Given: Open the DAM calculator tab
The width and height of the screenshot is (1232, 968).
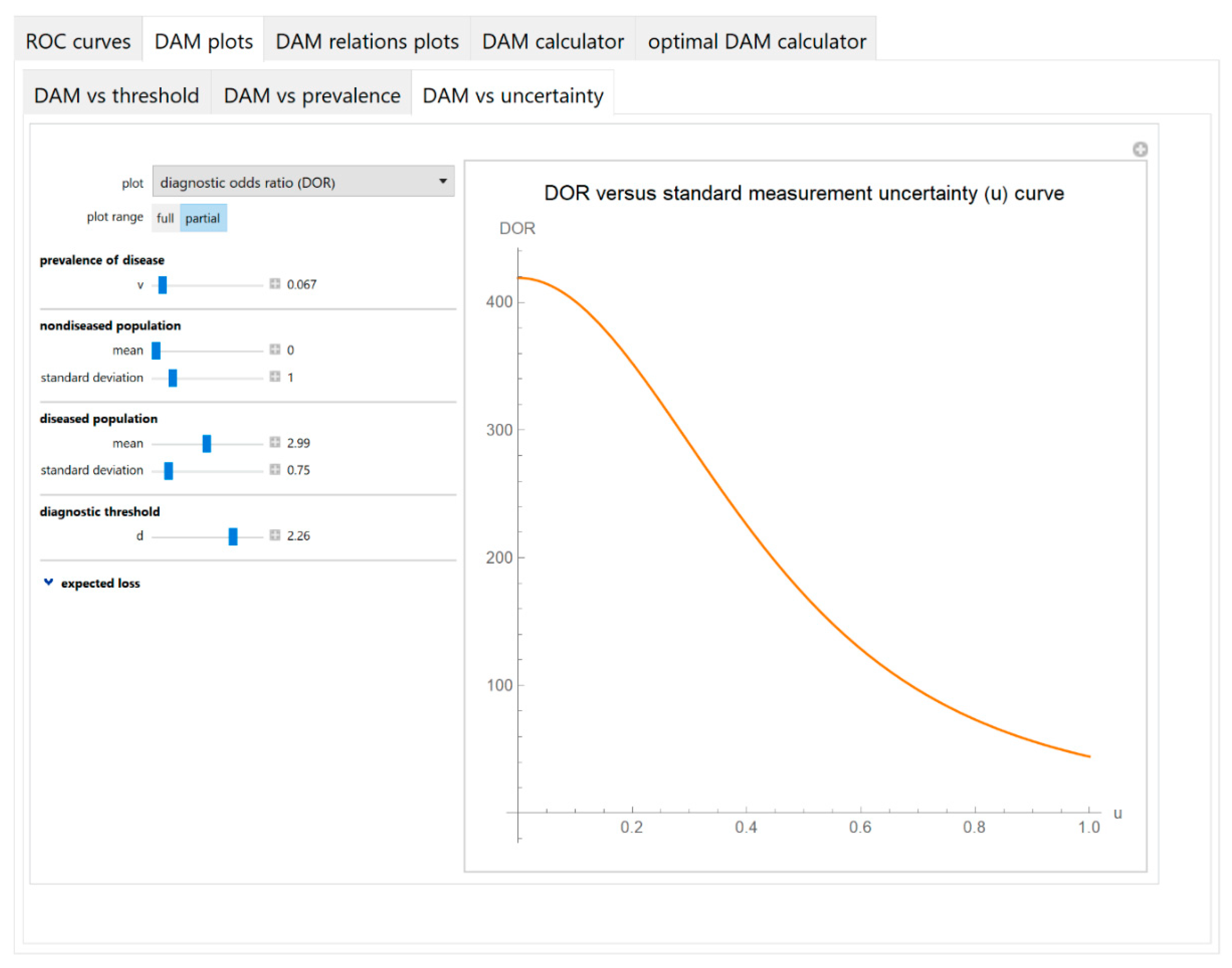Looking at the screenshot, I should (x=552, y=41).
